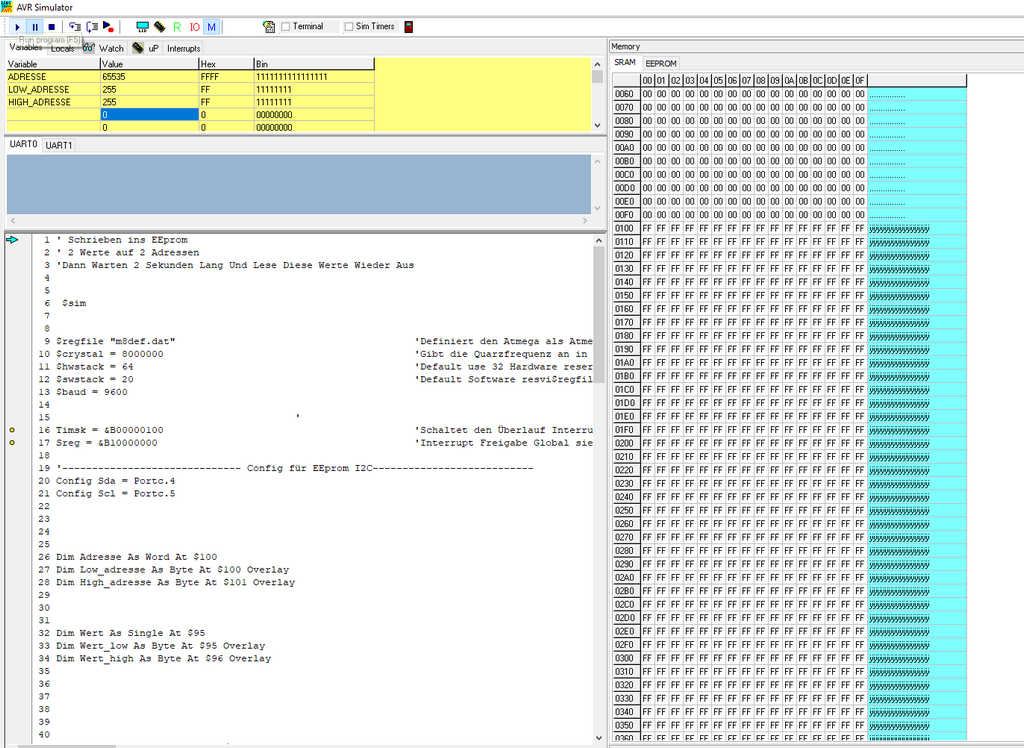Click inside the UART0 output area
Screen dimensions: 1024x748
pyautogui.click(x=298, y=184)
